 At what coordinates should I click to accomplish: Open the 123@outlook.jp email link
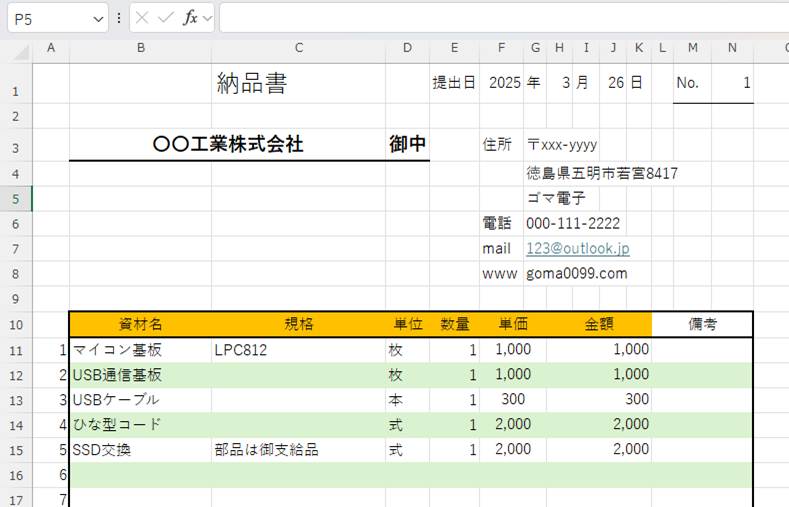(x=577, y=248)
